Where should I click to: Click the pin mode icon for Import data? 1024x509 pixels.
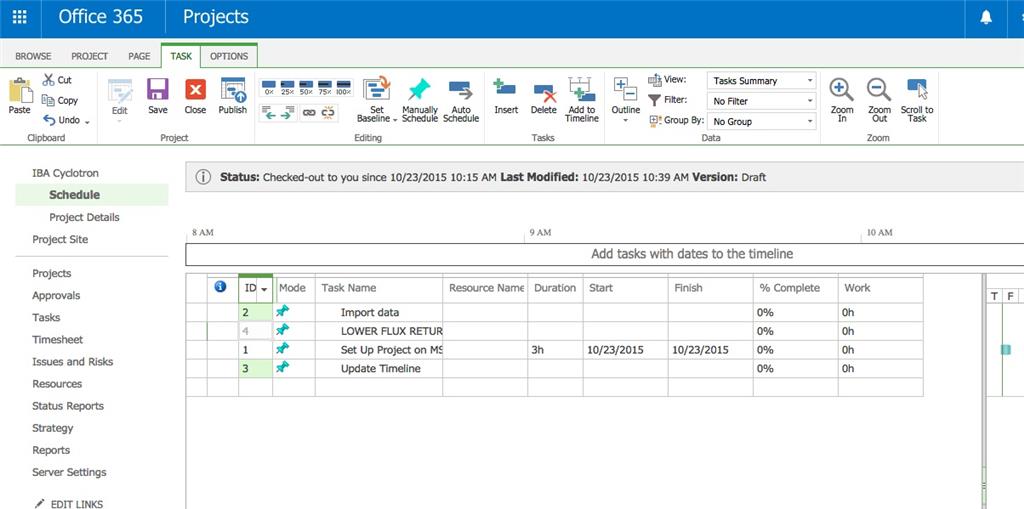(x=282, y=312)
